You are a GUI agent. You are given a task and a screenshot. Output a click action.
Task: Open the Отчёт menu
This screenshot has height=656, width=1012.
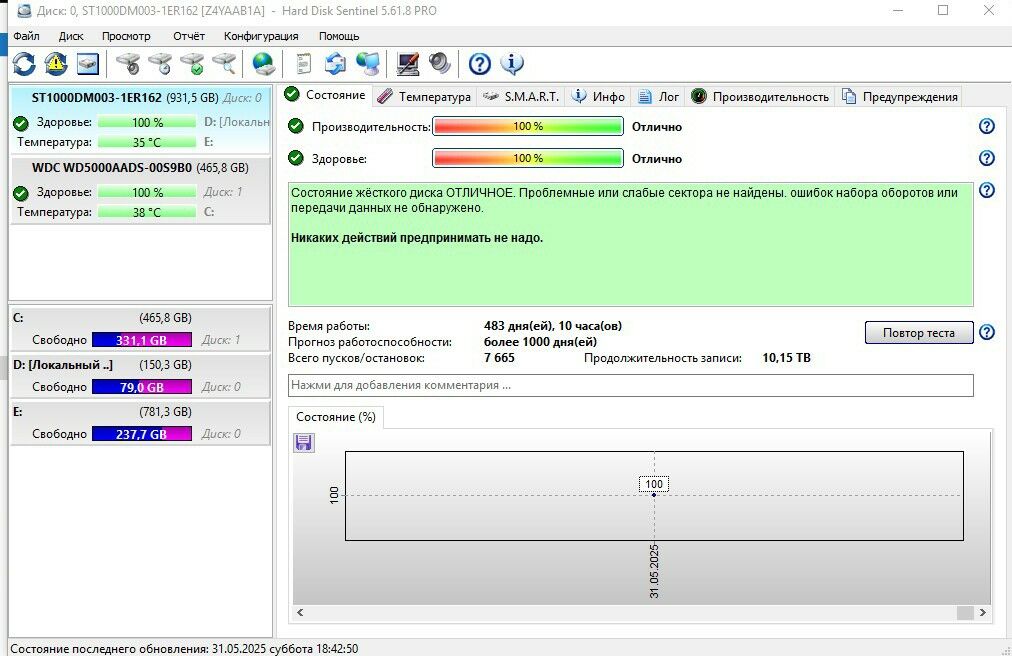pyautogui.click(x=188, y=36)
